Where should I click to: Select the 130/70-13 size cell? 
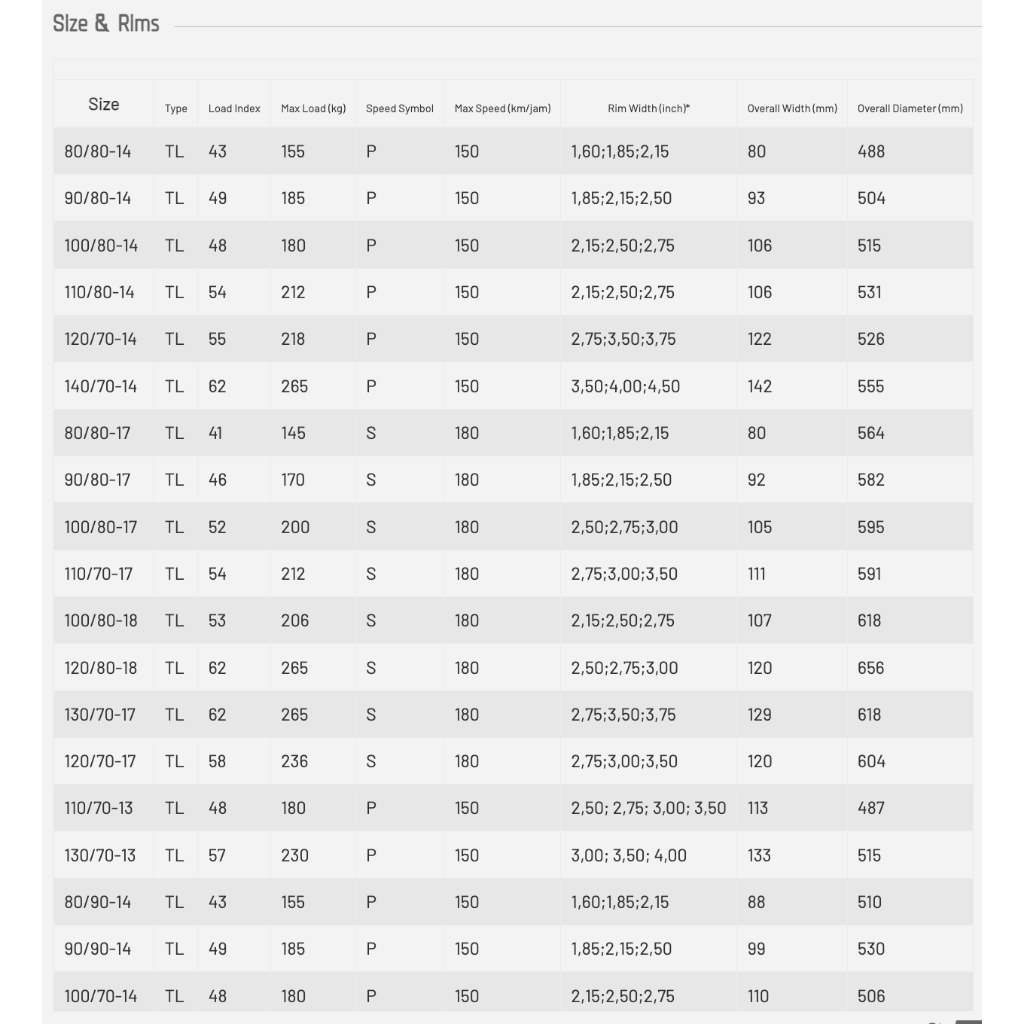click(100, 856)
